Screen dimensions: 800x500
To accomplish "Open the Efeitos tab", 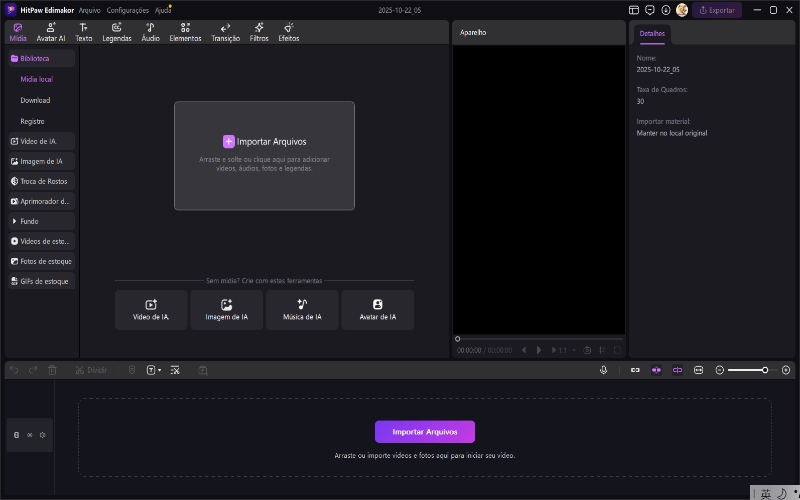I will coord(289,32).
